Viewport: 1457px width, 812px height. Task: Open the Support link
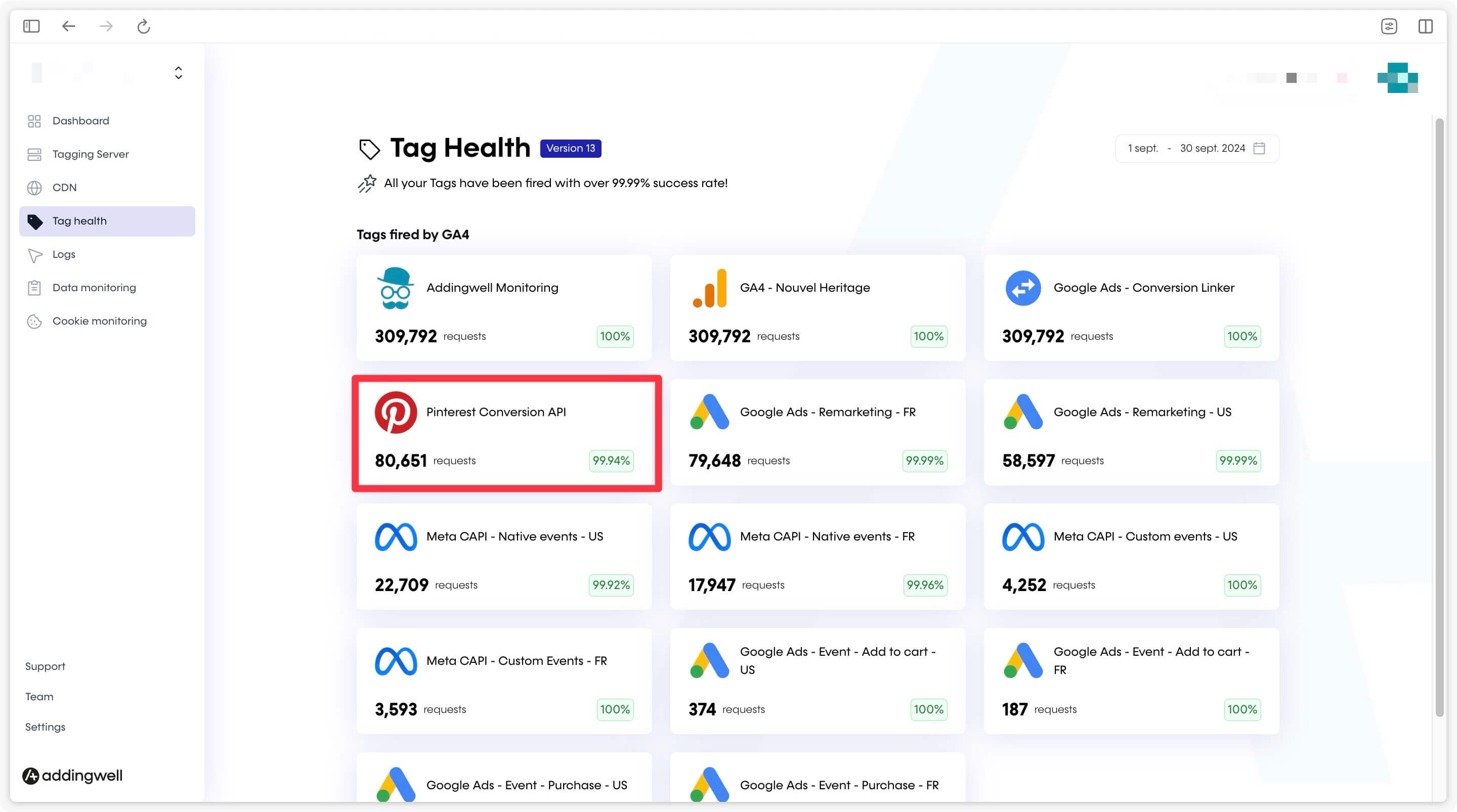[x=45, y=667]
